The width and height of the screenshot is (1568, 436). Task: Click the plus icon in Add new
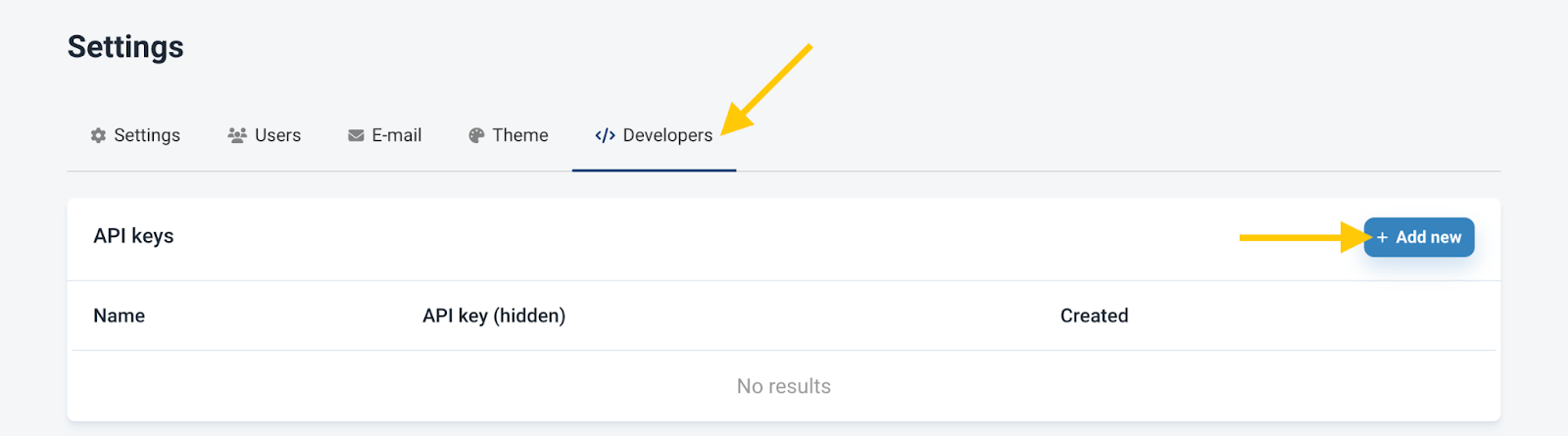click(x=1382, y=237)
